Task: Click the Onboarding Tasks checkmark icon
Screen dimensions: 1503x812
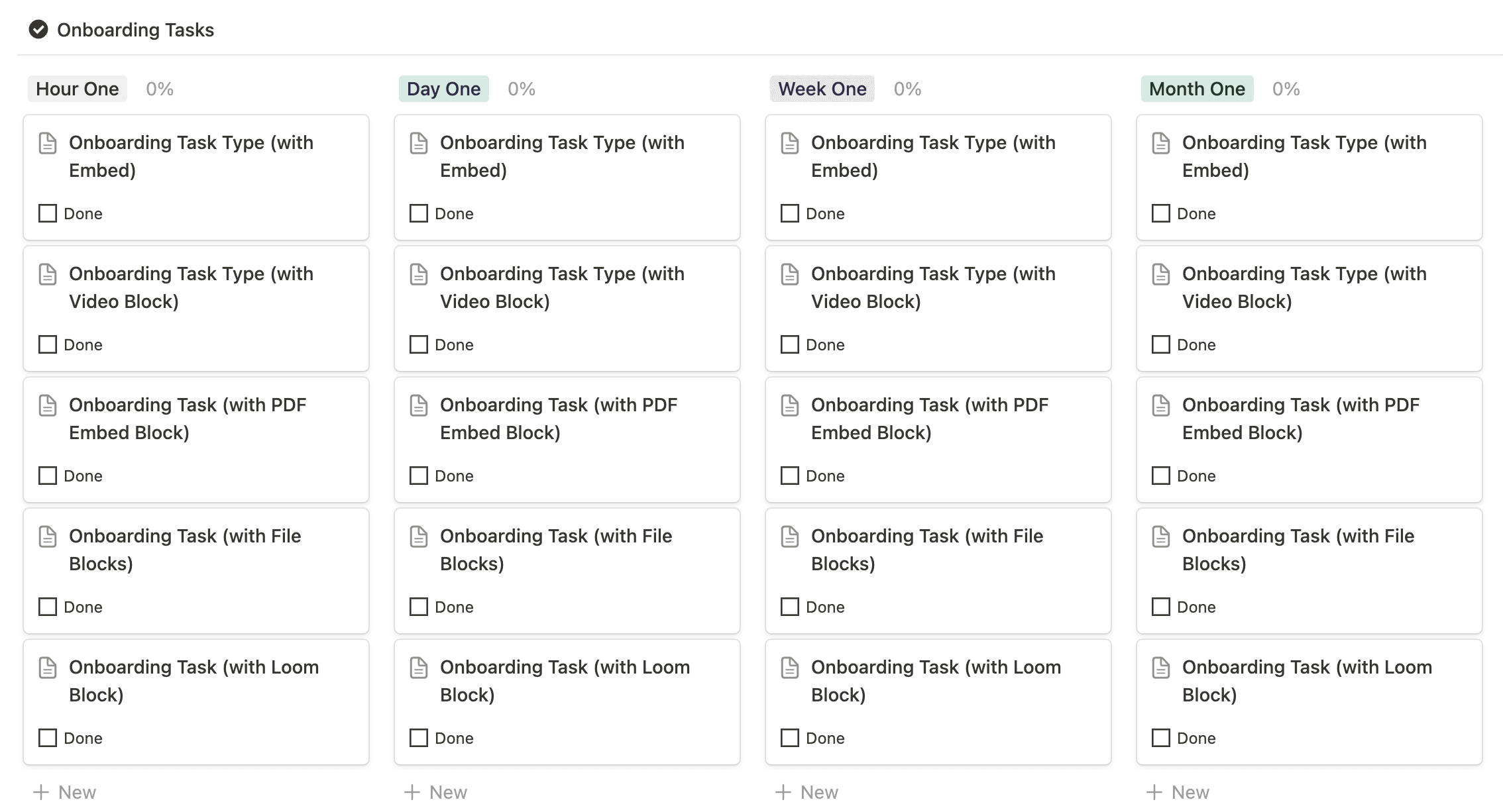Action: coord(38,30)
